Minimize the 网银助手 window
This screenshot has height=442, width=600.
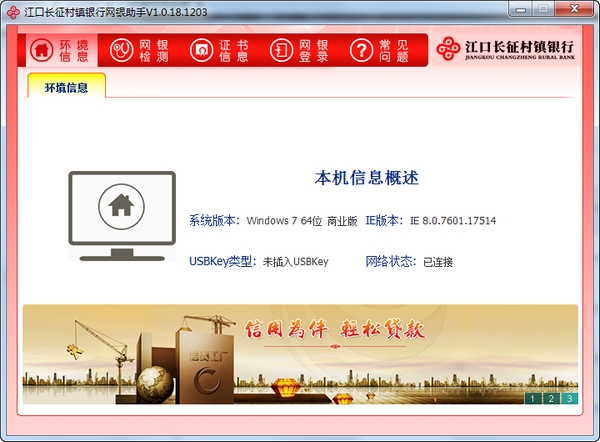pyautogui.click(x=520, y=9)
